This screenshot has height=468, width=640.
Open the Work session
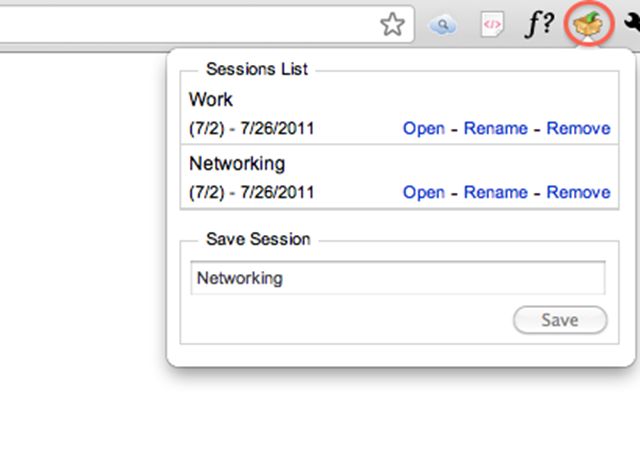coord(424,129)
